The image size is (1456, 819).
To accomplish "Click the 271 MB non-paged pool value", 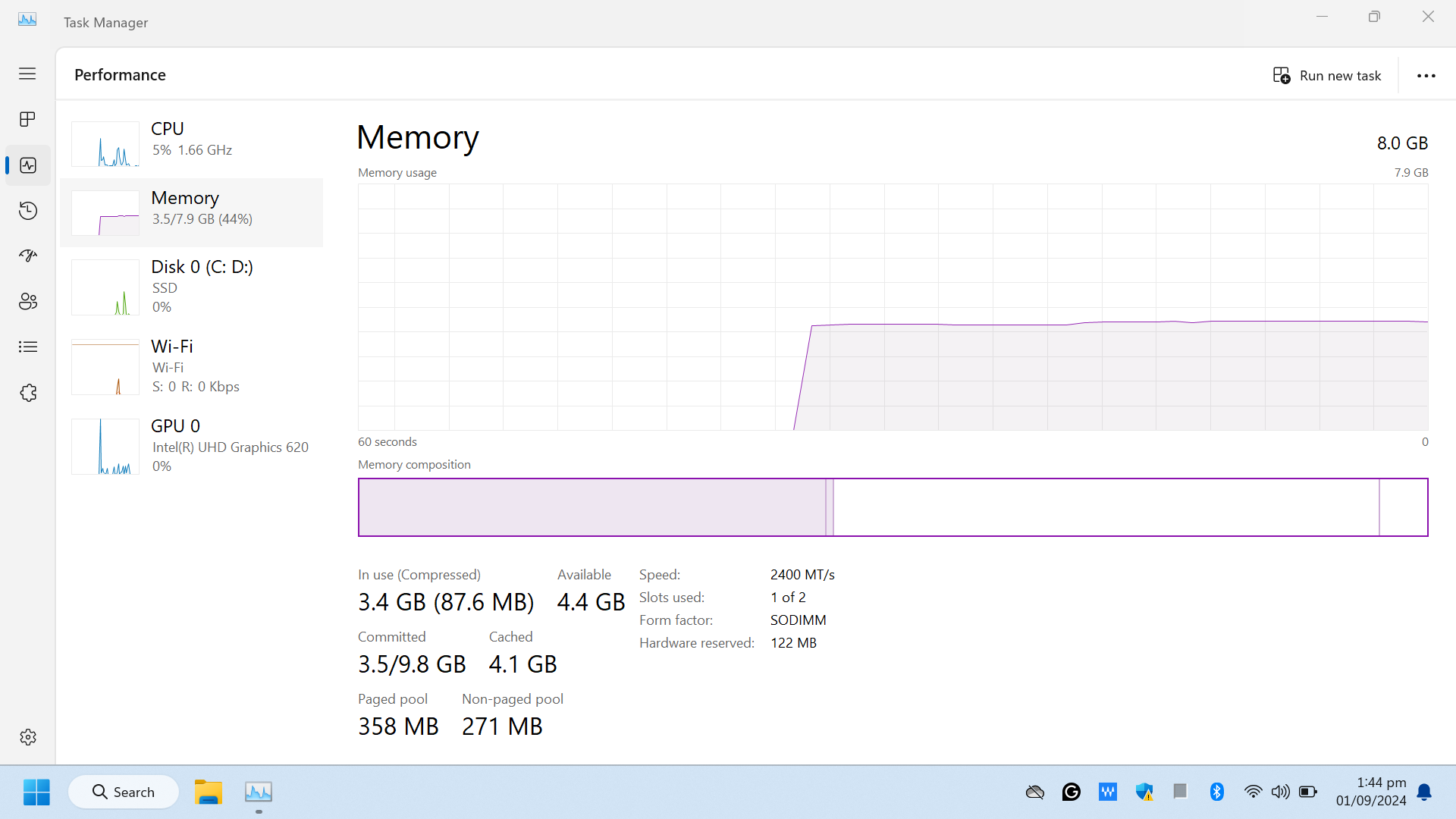I will coord(502,726).
